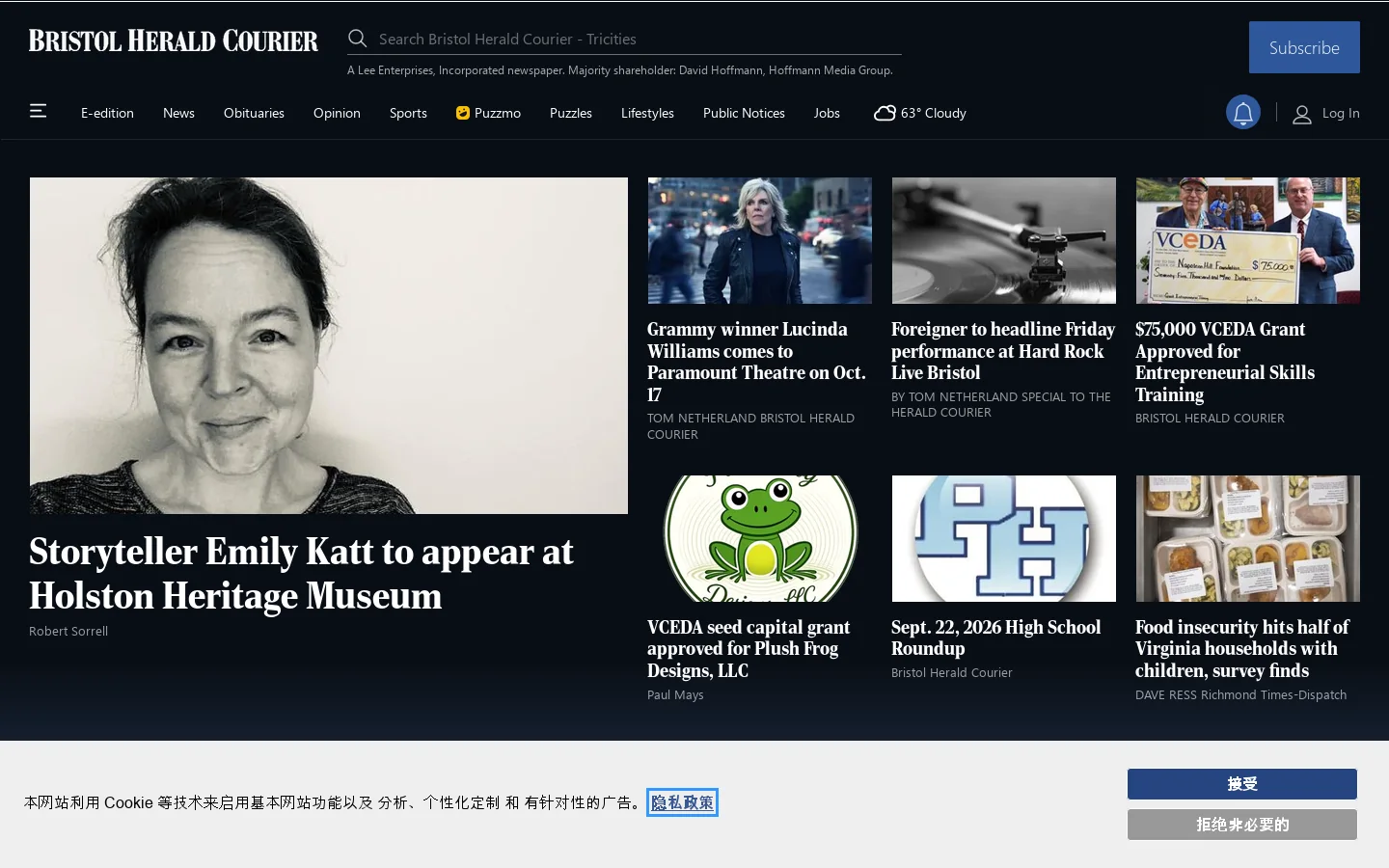Image resolution: width=1389 pixels, height=868 pixels.
Task: Accept cookies with the 接受 button
Action: 1242,784
